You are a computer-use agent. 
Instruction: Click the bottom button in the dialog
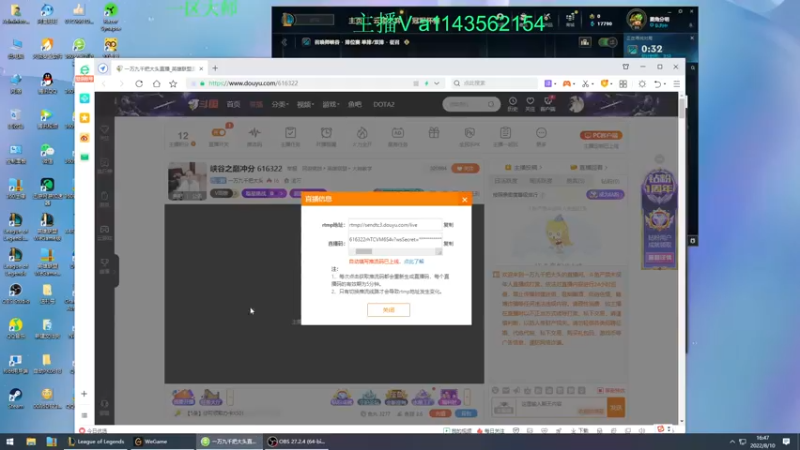pyautogui.click(x=388, y=310)
